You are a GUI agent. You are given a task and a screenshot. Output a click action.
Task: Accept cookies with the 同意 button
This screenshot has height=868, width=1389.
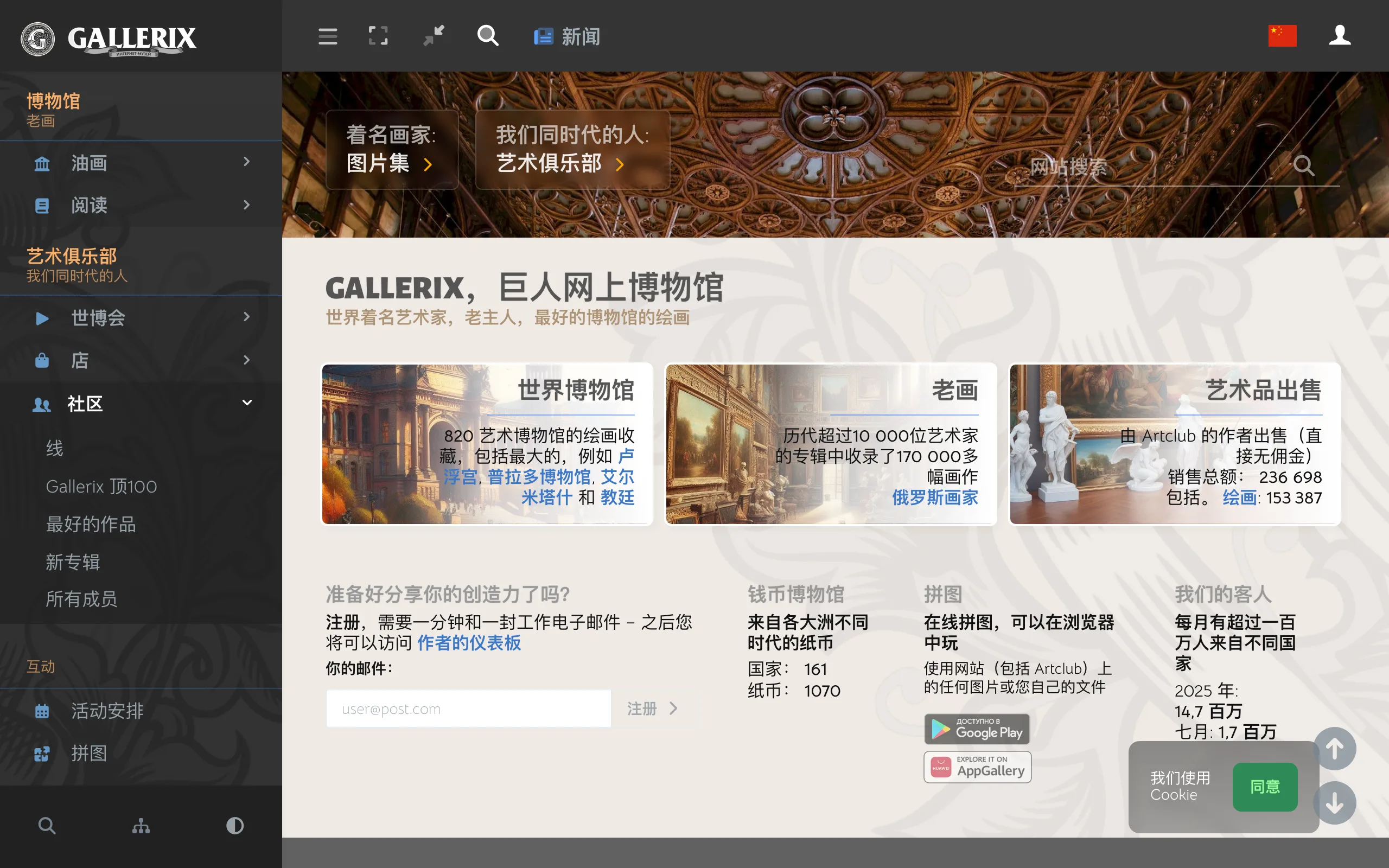click(x=1265, y=787)
